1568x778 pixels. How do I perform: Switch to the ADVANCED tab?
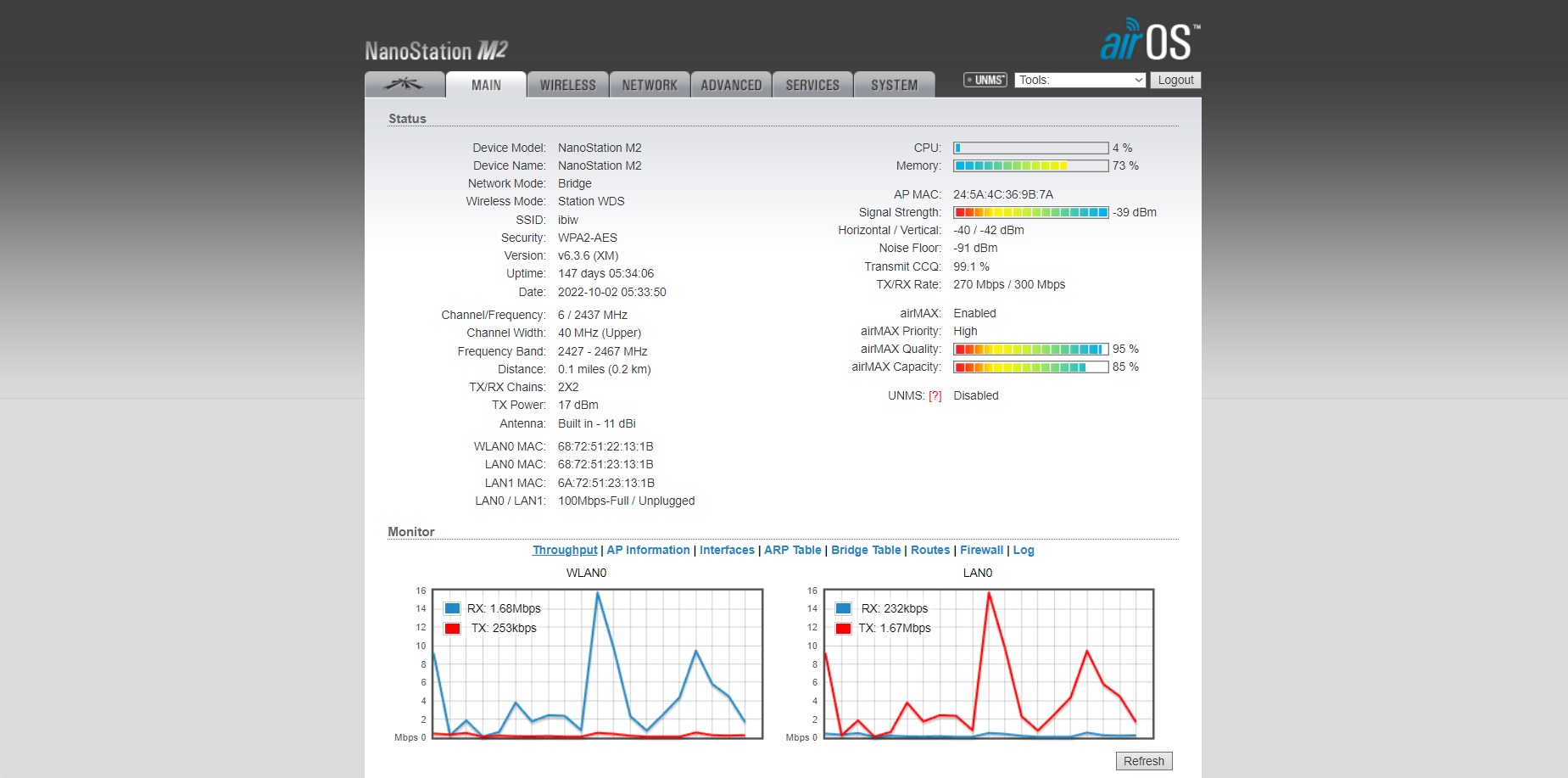tap(731, 85)
